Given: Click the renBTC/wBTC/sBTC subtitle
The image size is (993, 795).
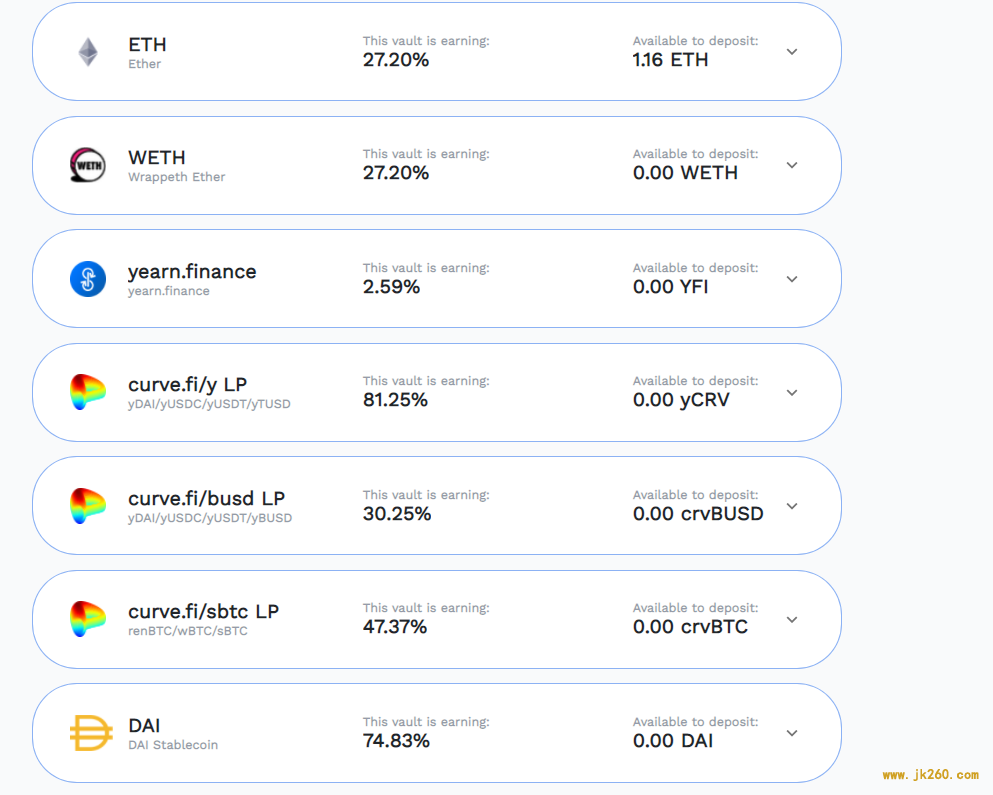Looking at the screenshot, I should (188, 631).
